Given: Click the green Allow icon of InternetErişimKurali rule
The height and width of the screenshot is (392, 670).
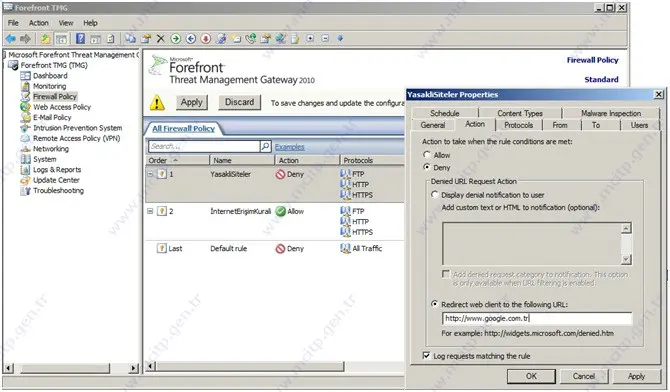Looking at the screenshot, I should point(280,211).
